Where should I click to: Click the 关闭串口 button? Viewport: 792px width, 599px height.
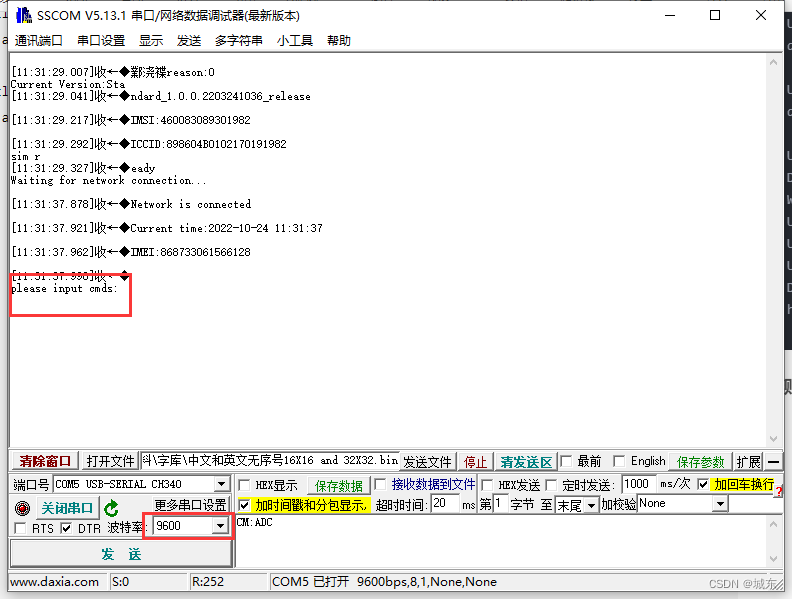[67, 508]
